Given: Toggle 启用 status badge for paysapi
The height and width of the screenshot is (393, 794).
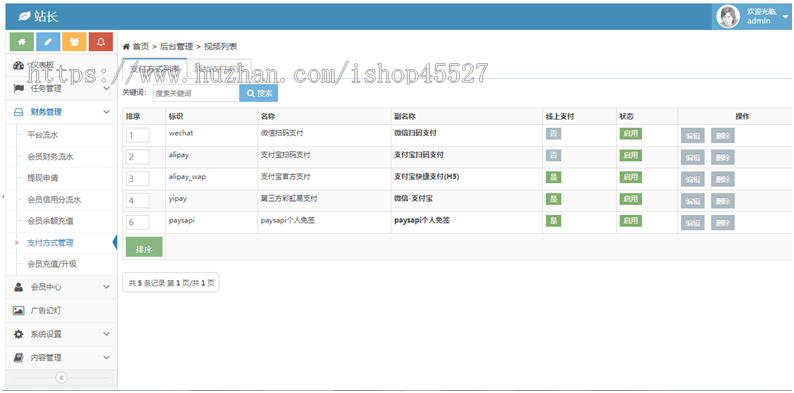Looking at the screenshot, I should point(630,221).
